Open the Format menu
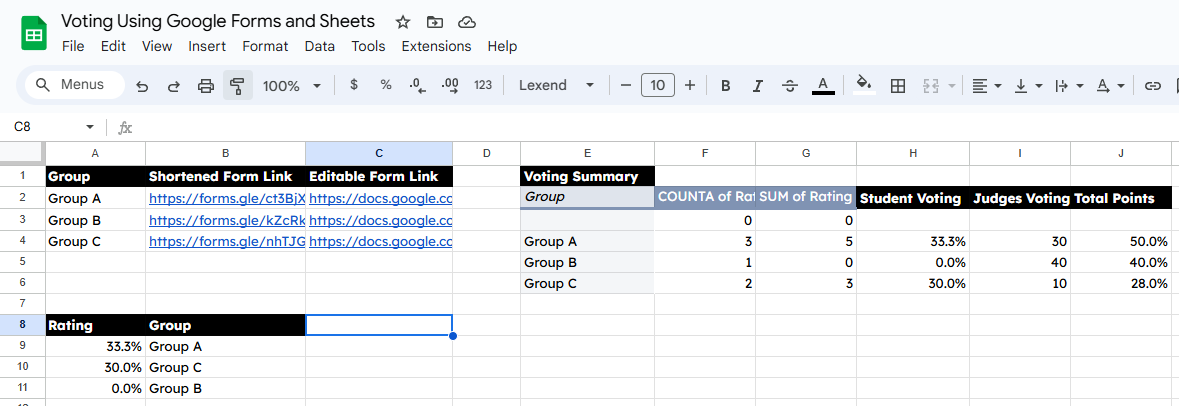1179x406 pixels. click(x=265, y=46)
